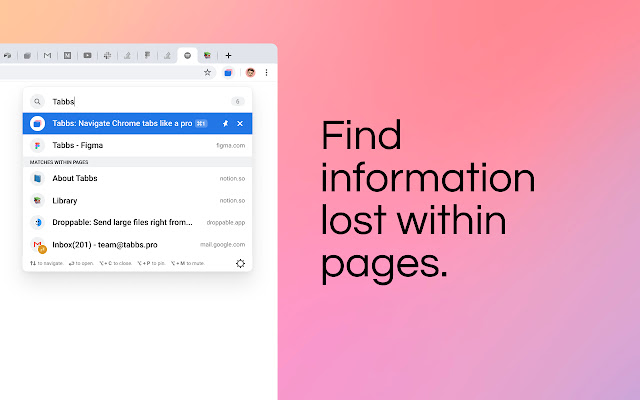640x400 pixels.
Task: Pin the highlighted Tabbs tab
Action: (225, 123)
